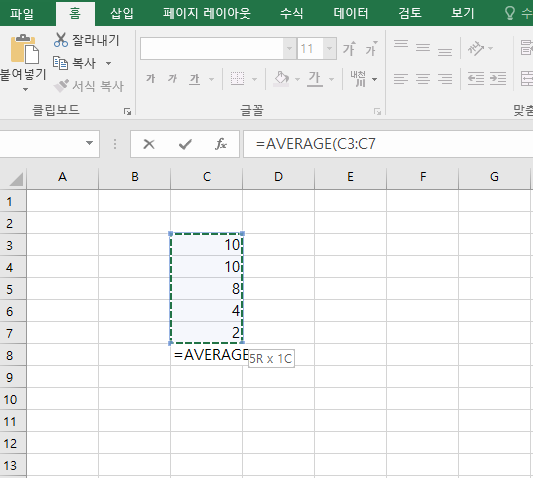The image size is (533, 478).
Task: Open the 파일 tab
Action: coord(22,14)
